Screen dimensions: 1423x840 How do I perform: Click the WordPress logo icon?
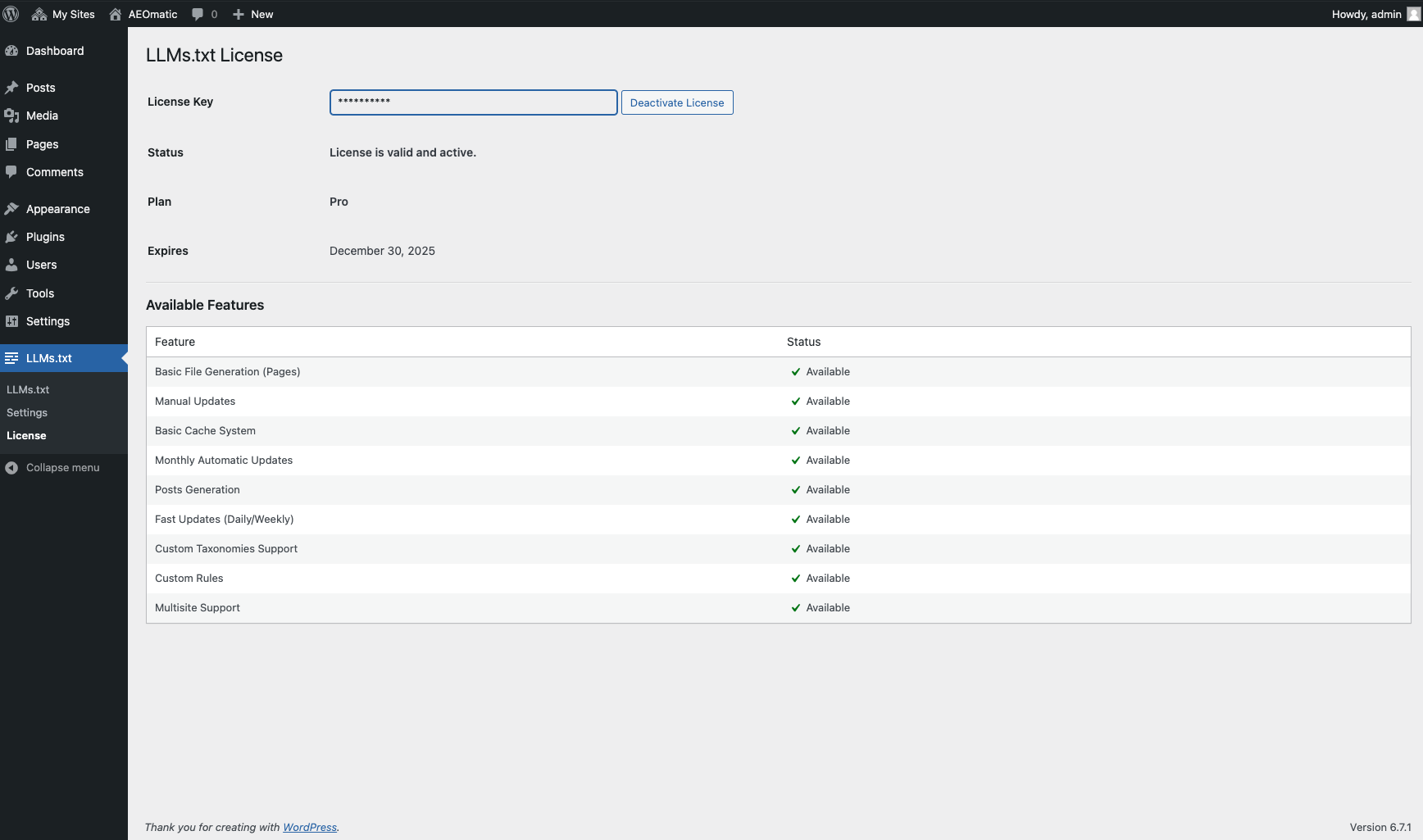click(x=11, y=14)
